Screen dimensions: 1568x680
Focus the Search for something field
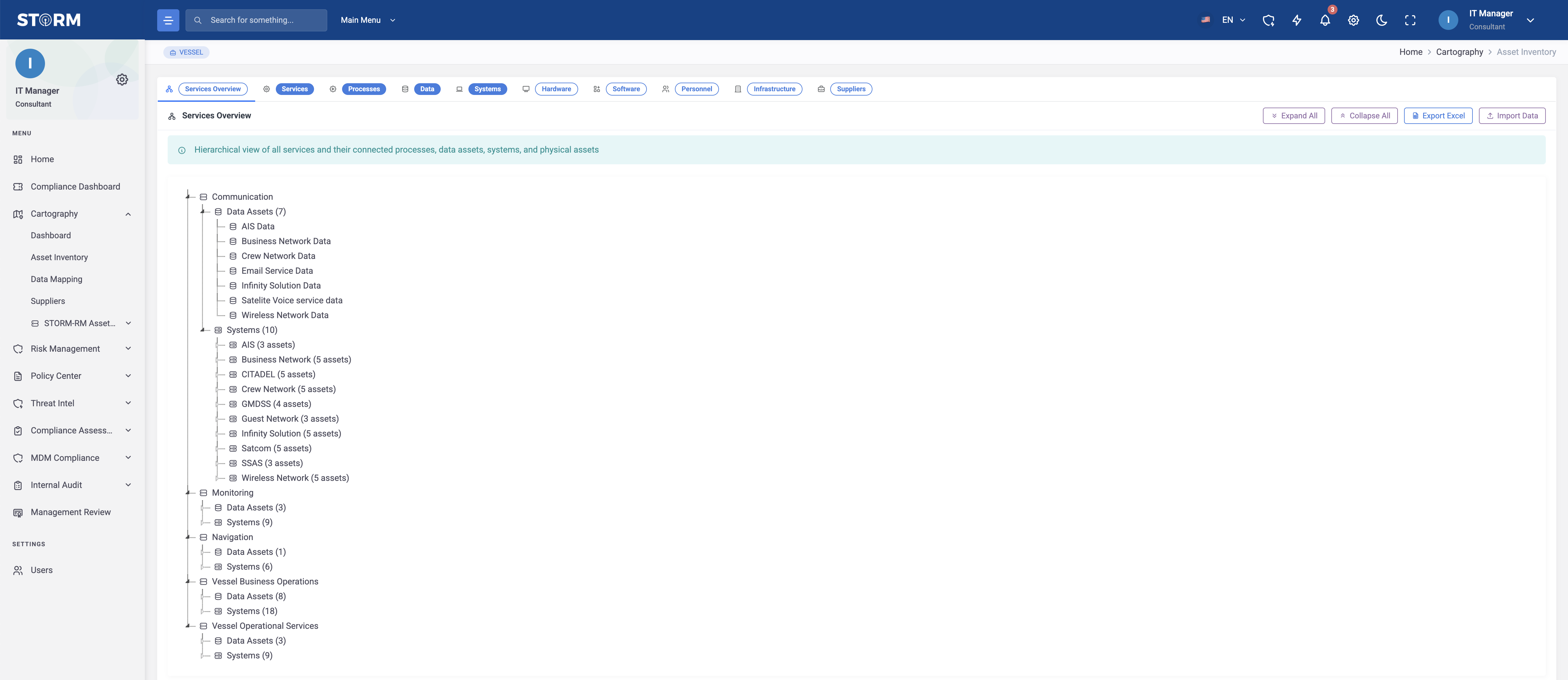pyautogui.click(x=256, y=20)
